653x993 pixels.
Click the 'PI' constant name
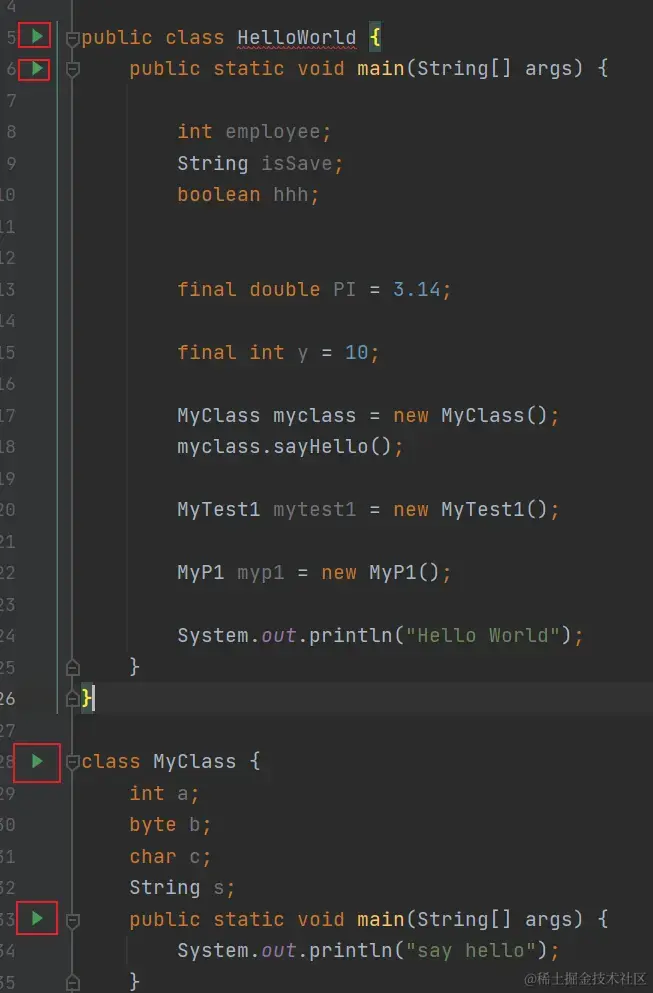point(344,289)
